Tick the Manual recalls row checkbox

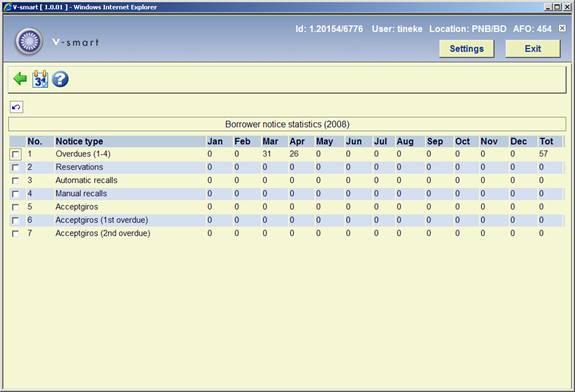click(15, 194)
